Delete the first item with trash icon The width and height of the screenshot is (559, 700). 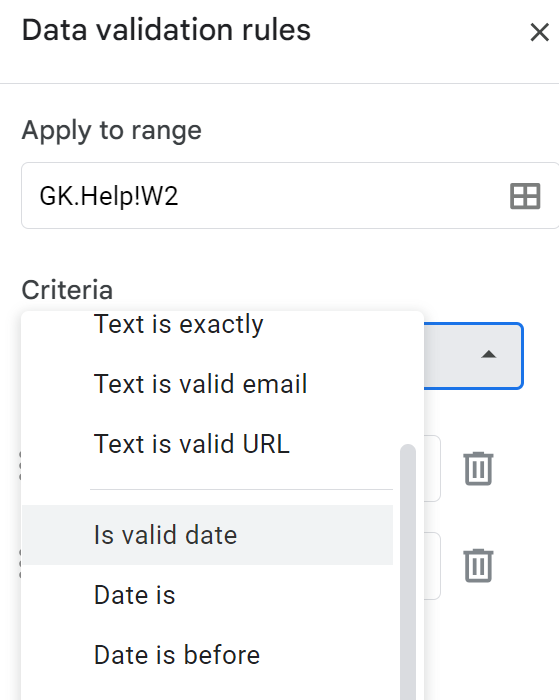coord(478,468)
